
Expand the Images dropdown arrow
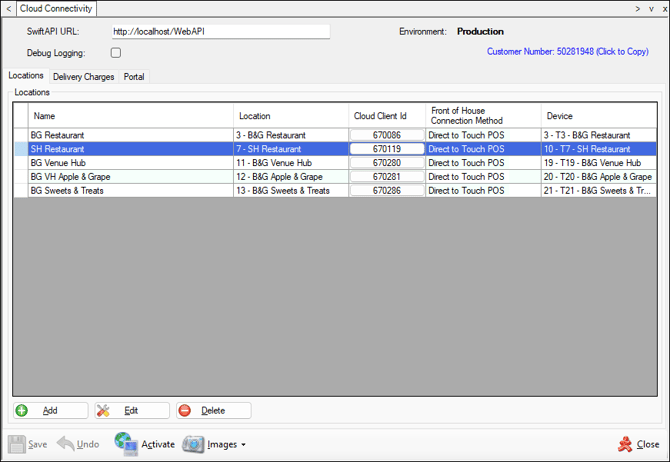coord(244,445)
